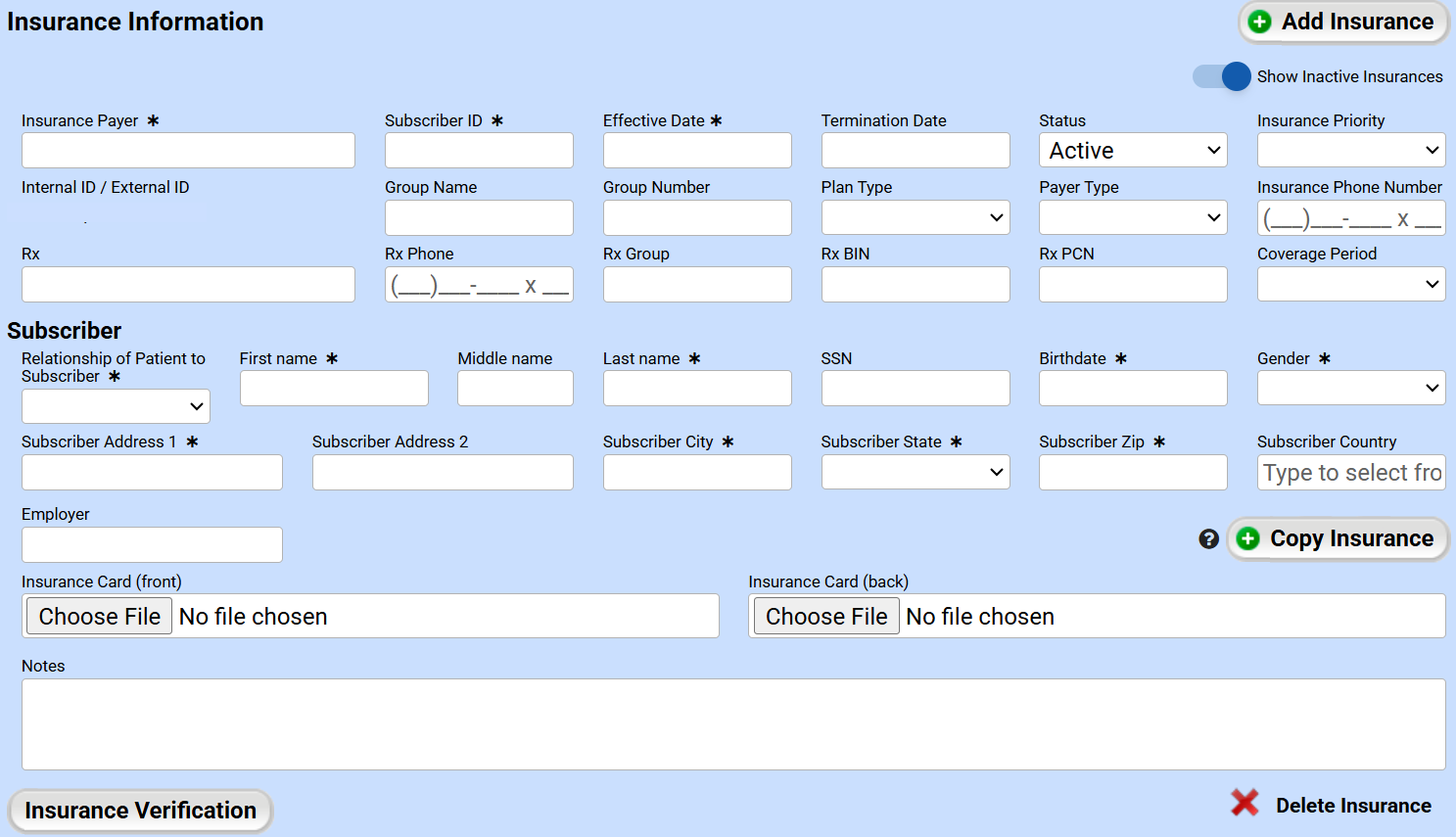The image size is (1456, 837).
Task: Open the Coverage Period dropdown
Action: [1351, 284]
